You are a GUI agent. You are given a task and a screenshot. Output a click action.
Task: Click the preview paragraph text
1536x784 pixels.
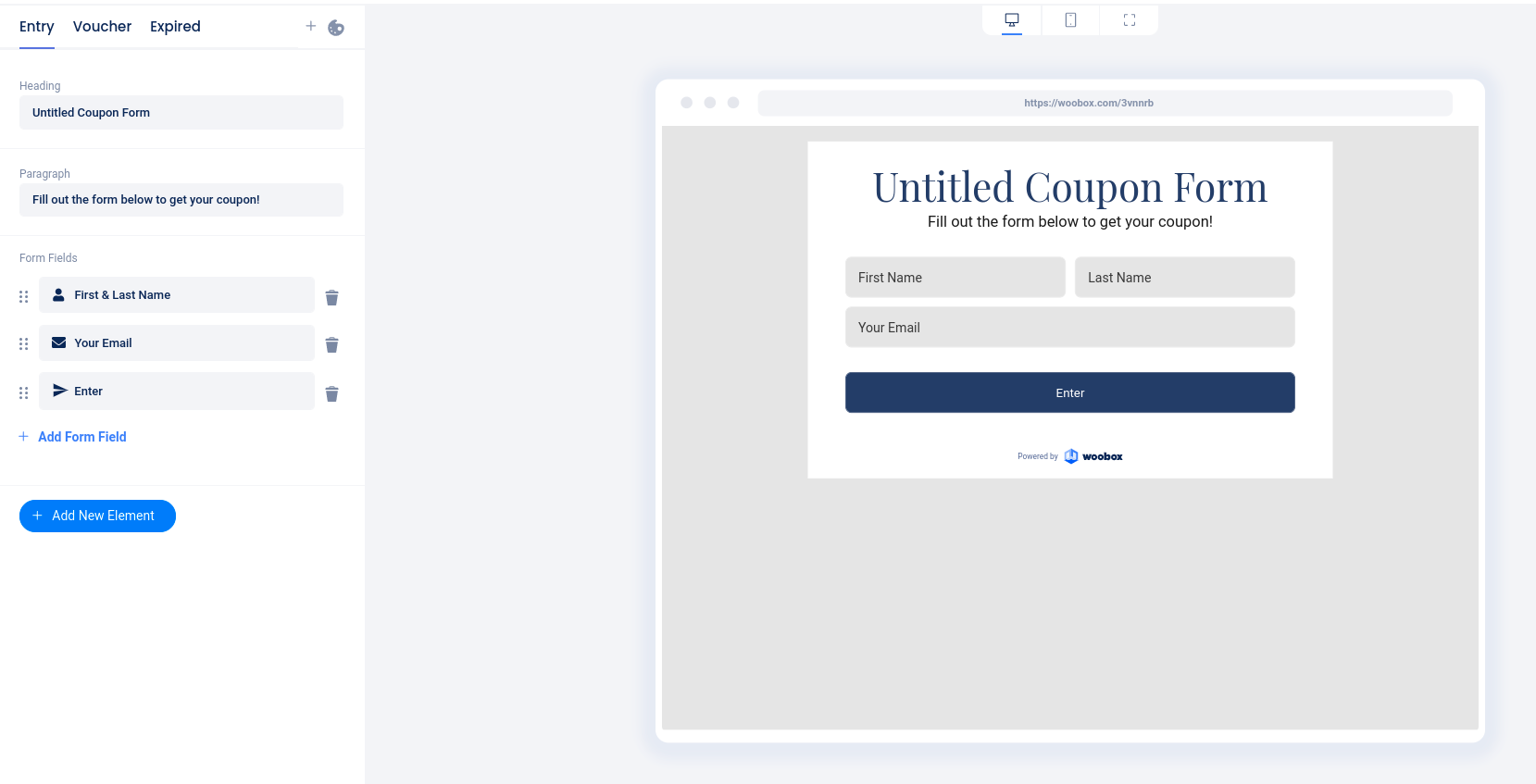[x=1070, y=222]
